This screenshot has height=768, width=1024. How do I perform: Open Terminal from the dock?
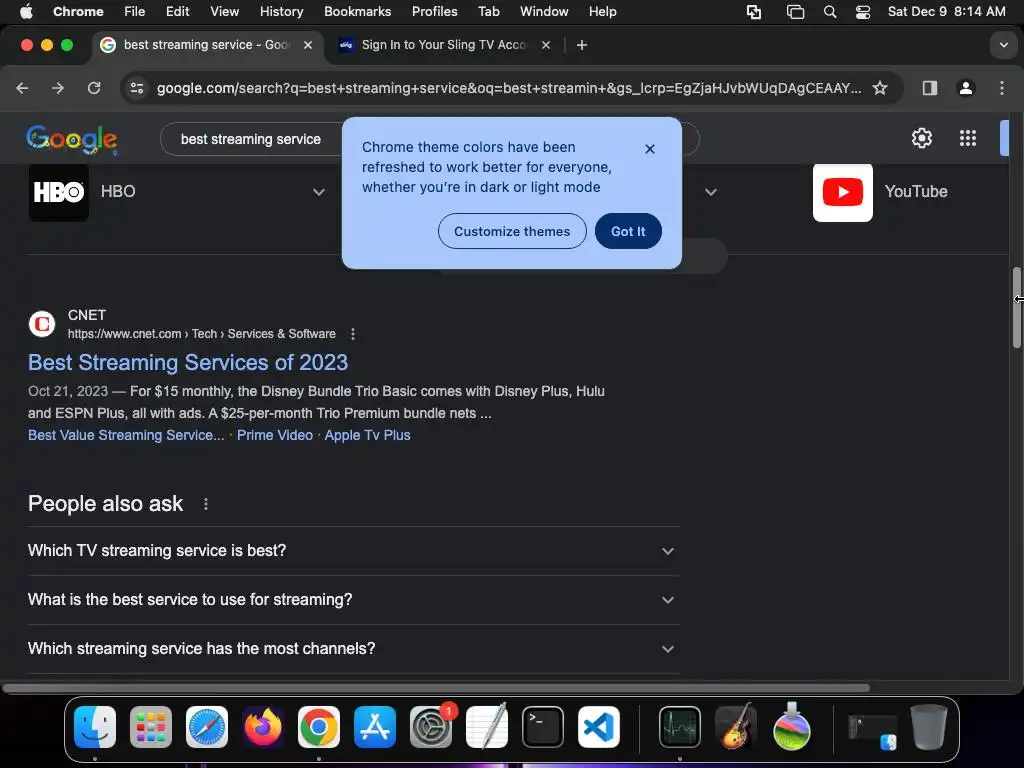point(543,727)
